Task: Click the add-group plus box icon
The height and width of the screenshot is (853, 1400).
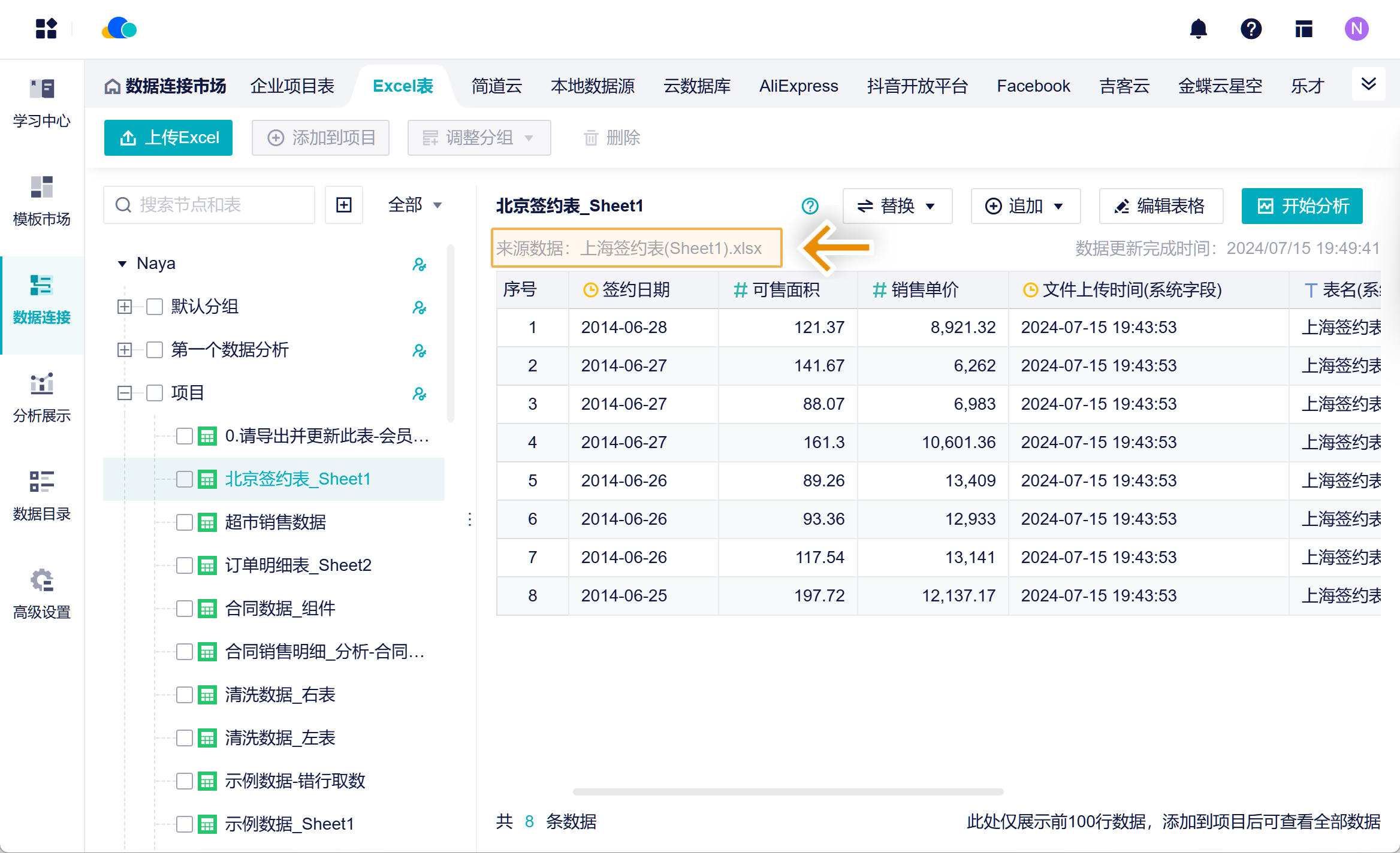Action: (x=344, y=205)
